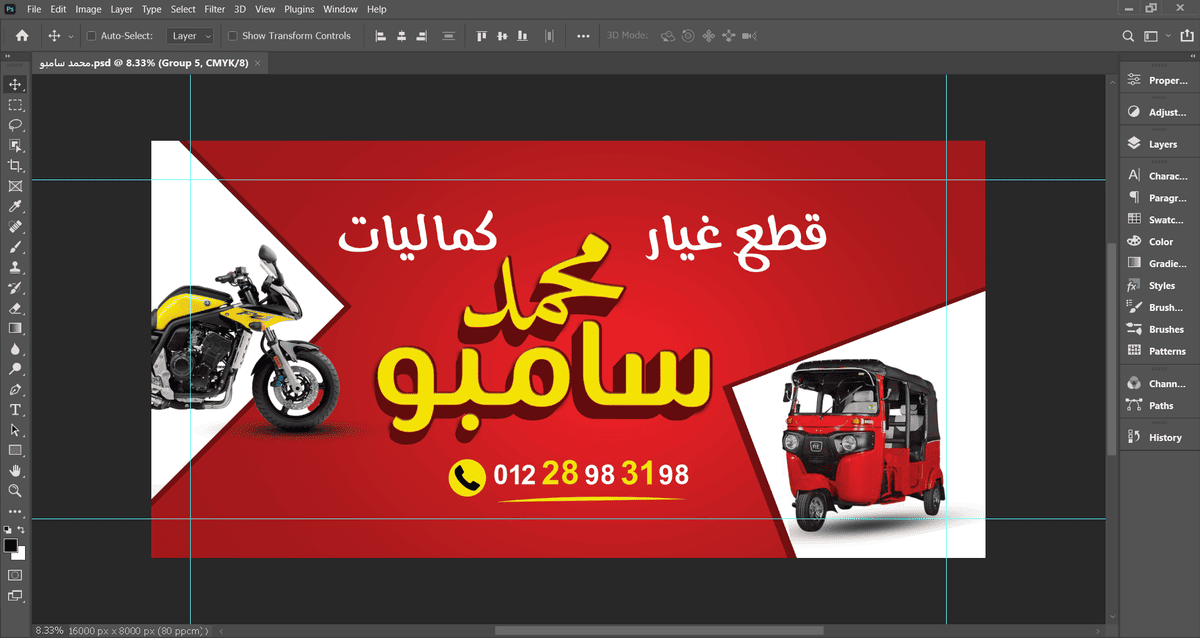
Task: Enable Show Transform Controls checkbox
Action: point(233,36)
